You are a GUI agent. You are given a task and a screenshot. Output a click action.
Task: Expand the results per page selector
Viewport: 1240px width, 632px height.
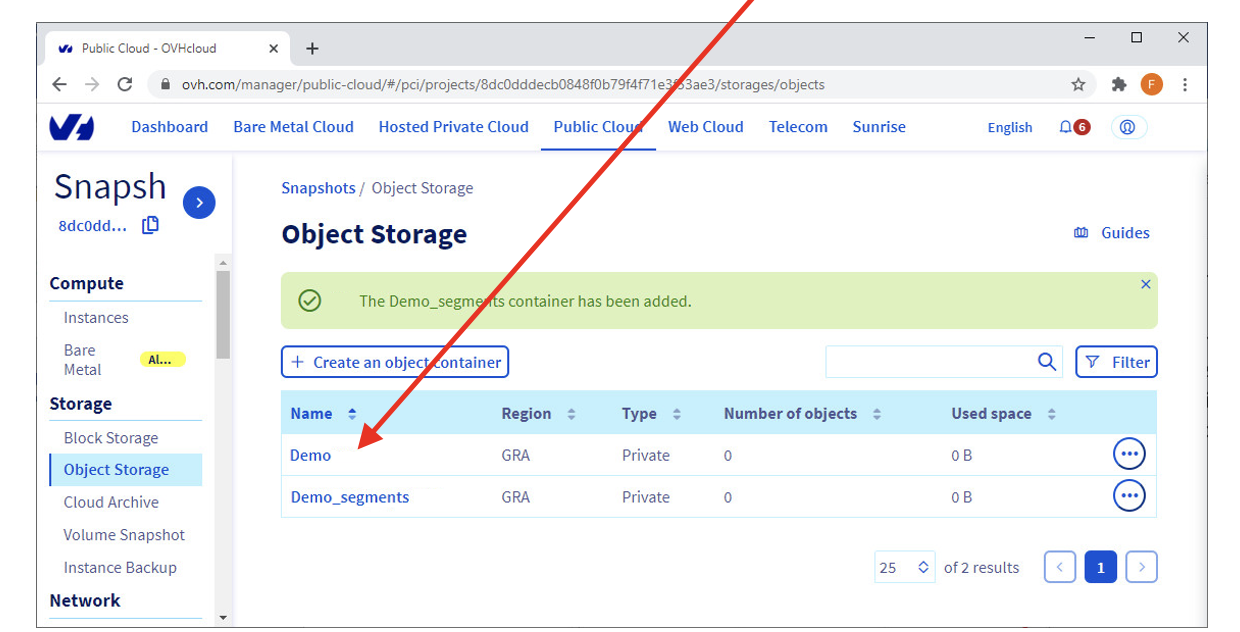click(x=905, y=567)
